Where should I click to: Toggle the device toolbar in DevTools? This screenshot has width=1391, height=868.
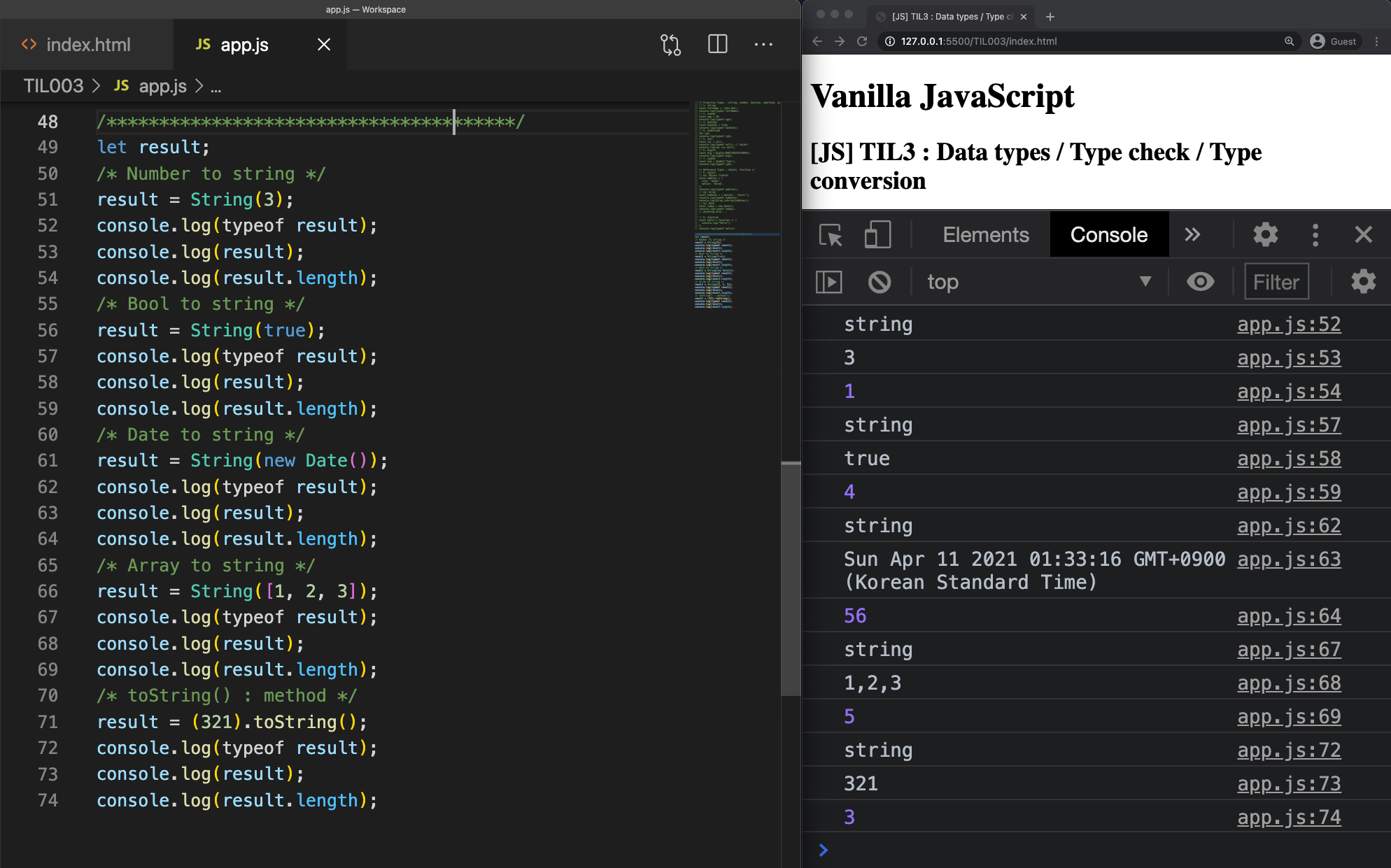[877, 235]
